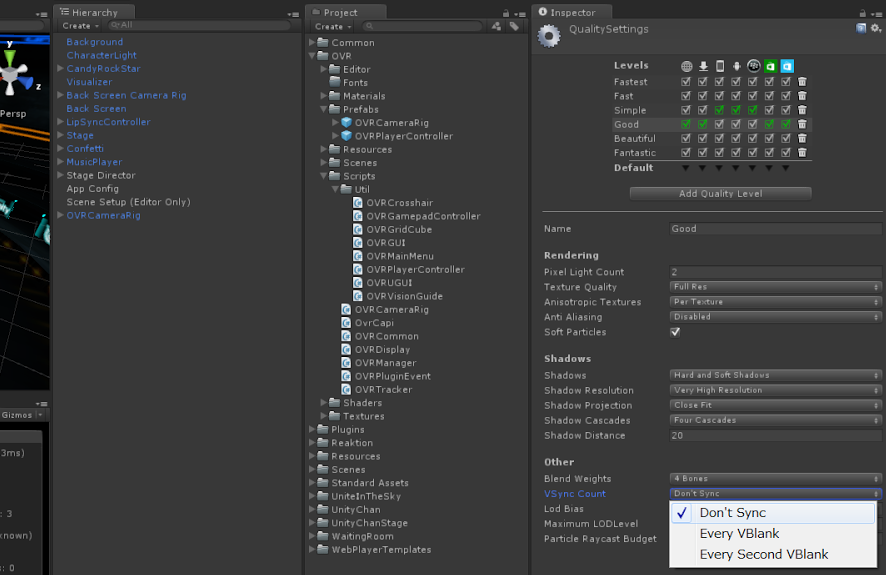This screenshot has height=575, width=886.
Task: Click the Shadow Distance input field
Action: (x=776, y=435)
